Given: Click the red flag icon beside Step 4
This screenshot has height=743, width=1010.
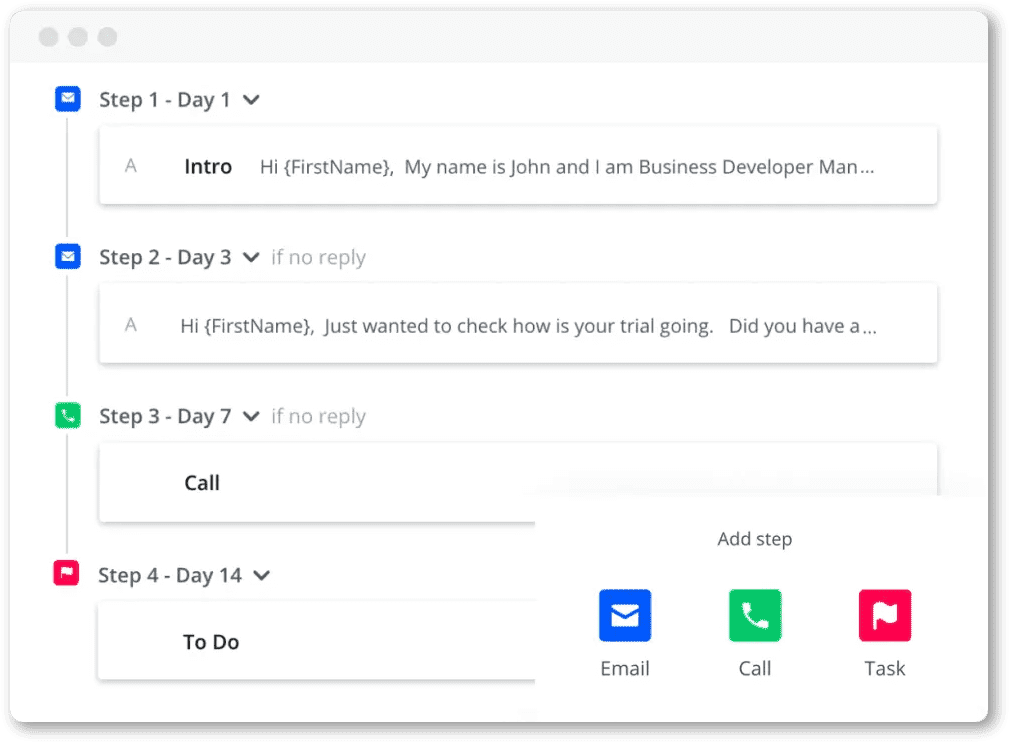Looking at the screenshot, I should 66,573.
